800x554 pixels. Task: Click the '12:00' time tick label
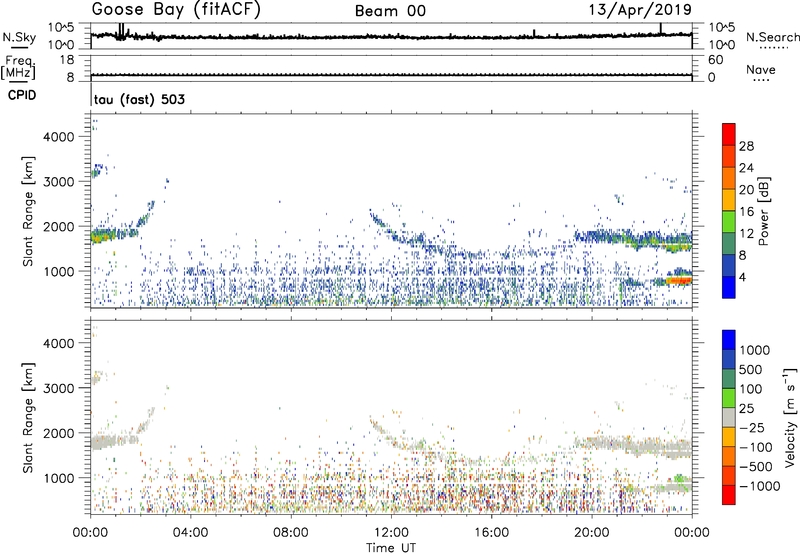(391, 533)
